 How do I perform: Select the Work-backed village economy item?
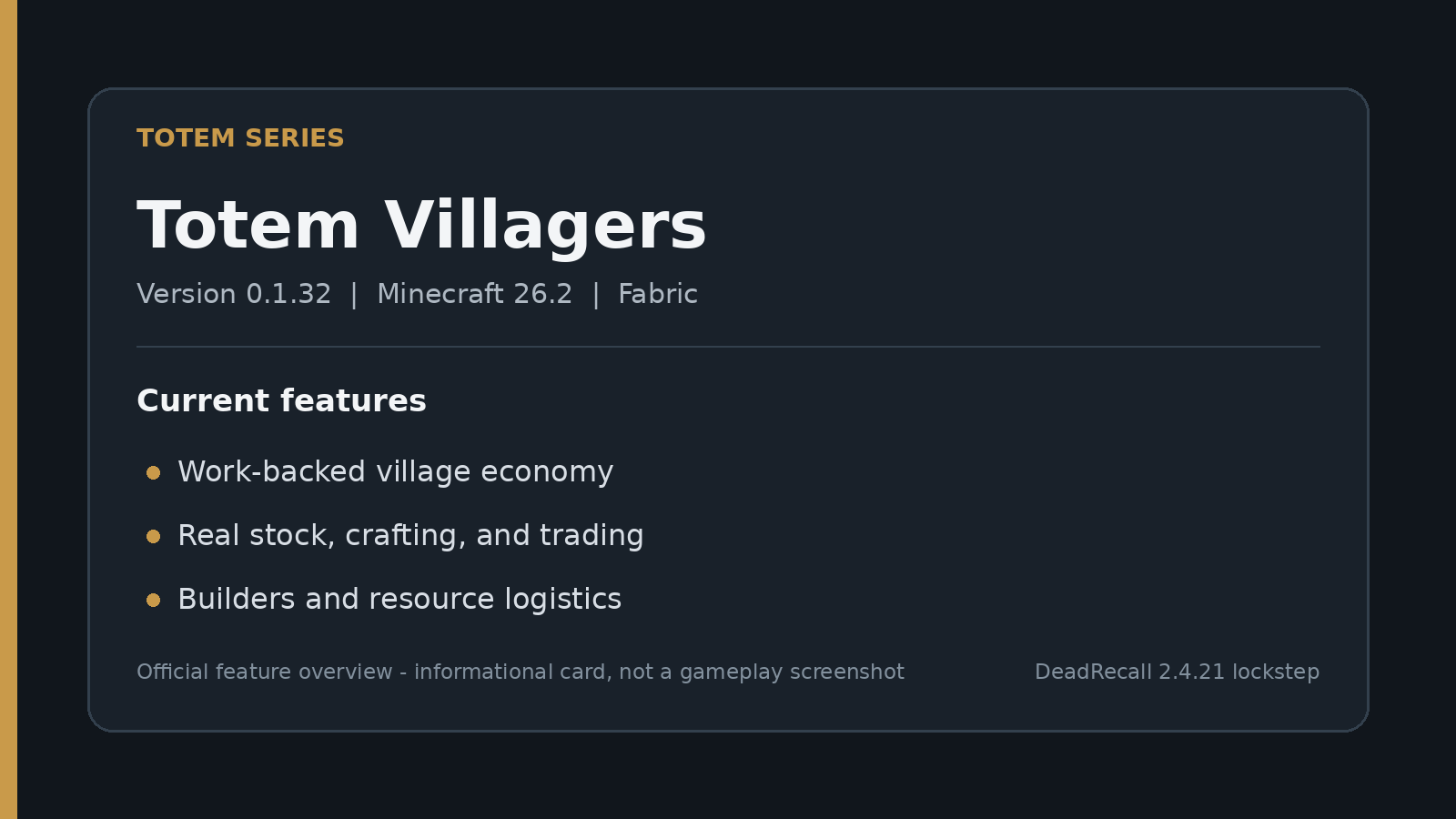pyautogui.click(x=395, y=472)
